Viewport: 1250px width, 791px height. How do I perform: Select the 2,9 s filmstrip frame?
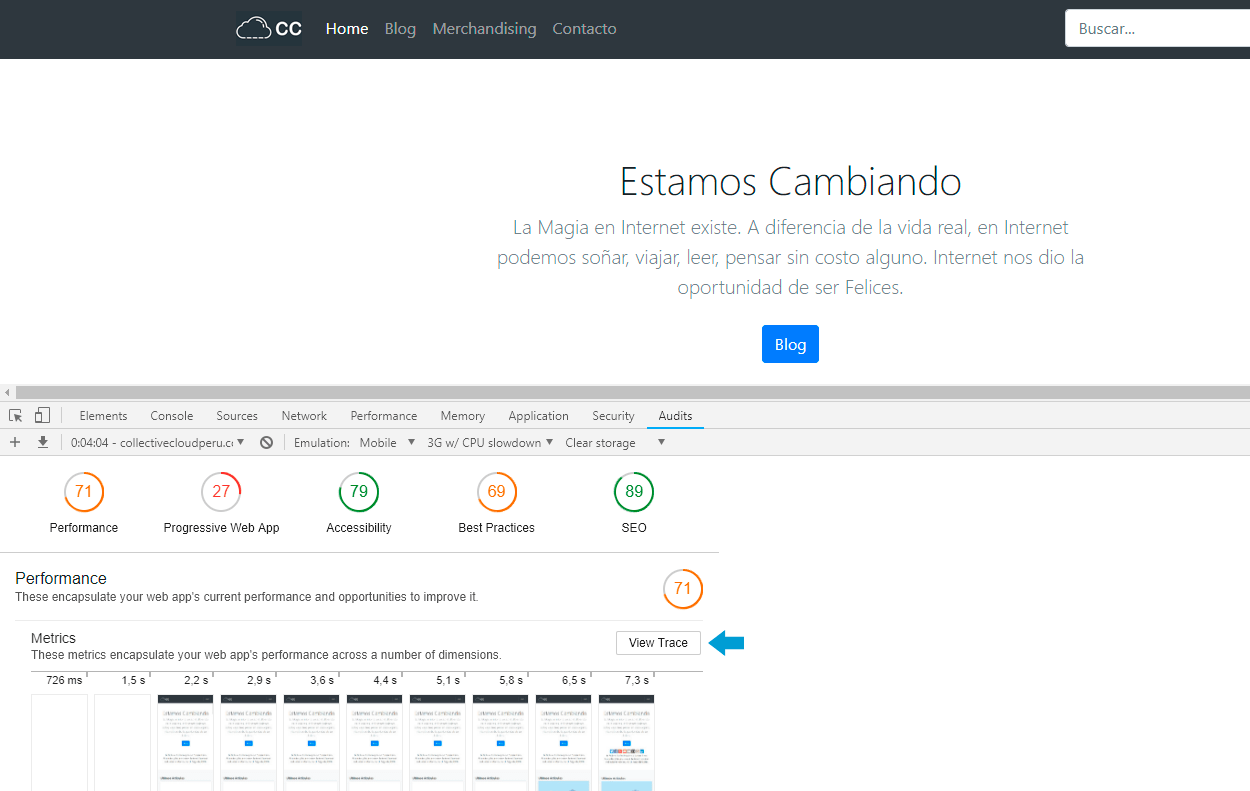[x=248, y=742]
